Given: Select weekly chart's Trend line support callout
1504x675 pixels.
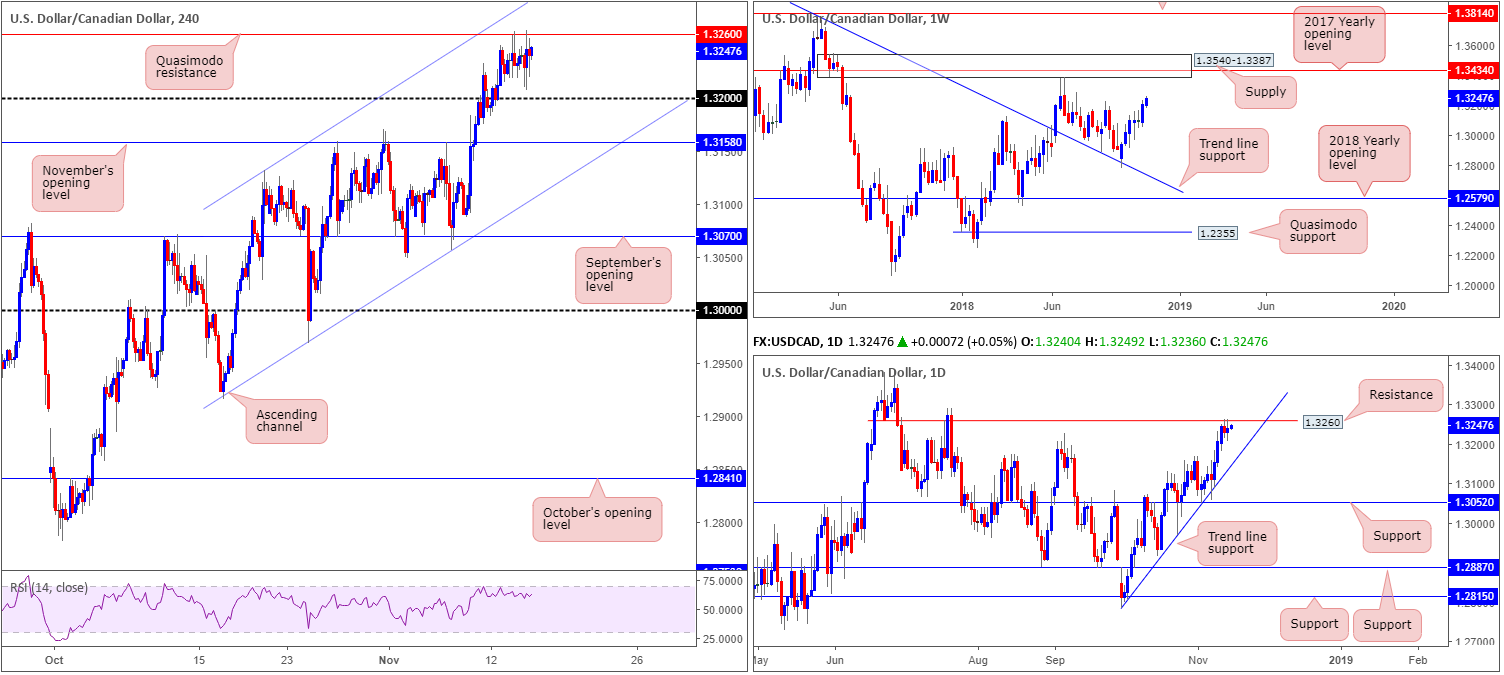Looking at the screenshot, I should point(1228,153).
